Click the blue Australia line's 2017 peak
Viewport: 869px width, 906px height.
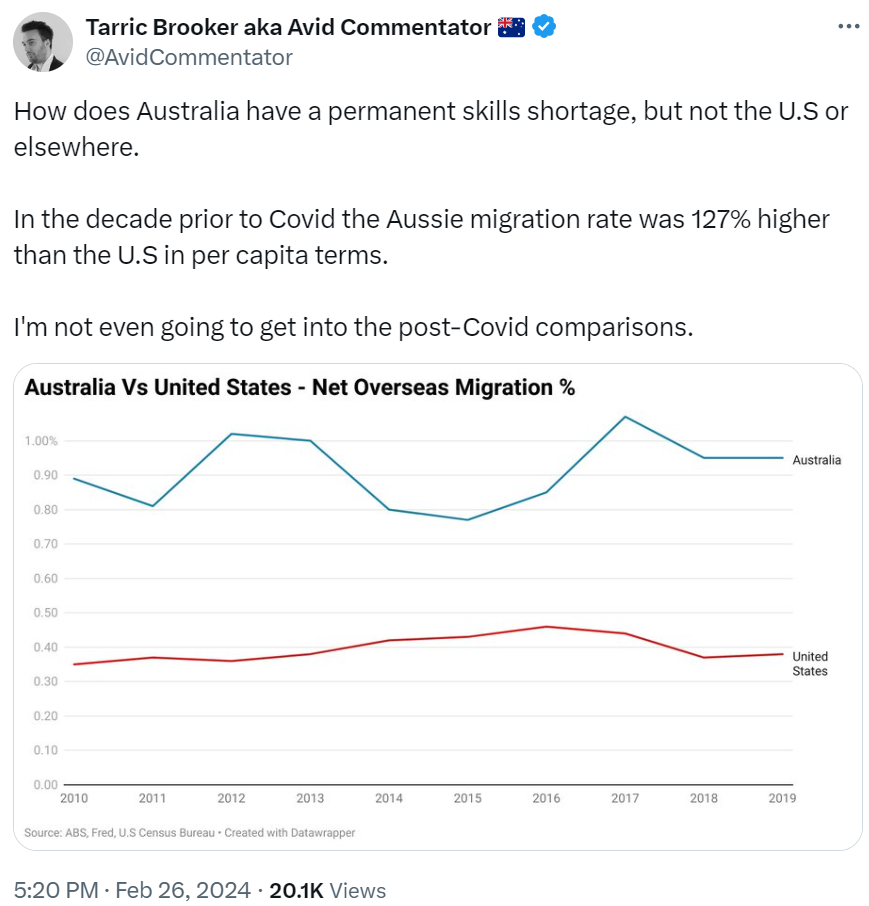coord(625,417)
